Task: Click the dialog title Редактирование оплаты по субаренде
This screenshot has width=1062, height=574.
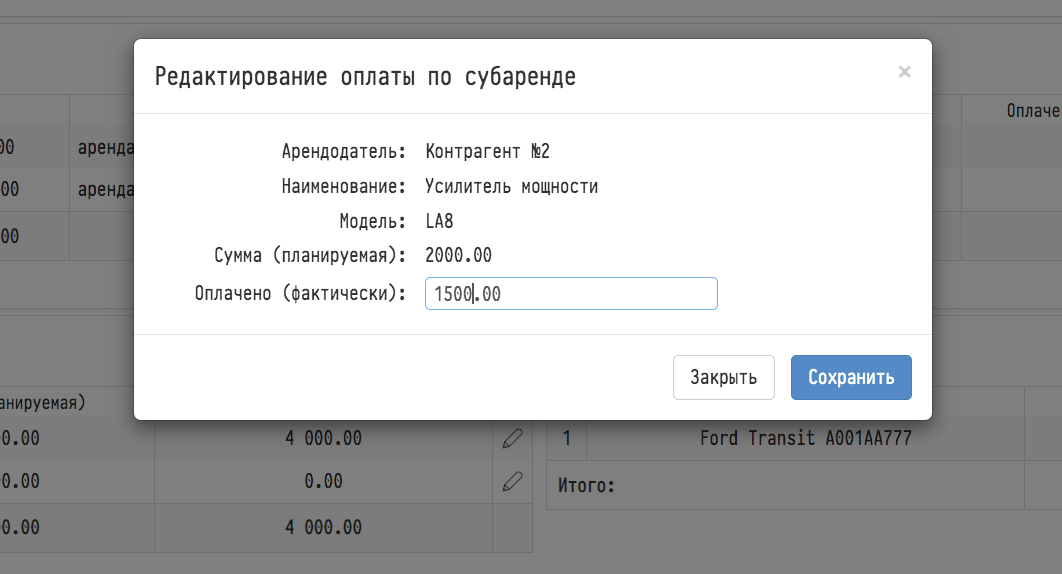Action: (x=365, y=77)
